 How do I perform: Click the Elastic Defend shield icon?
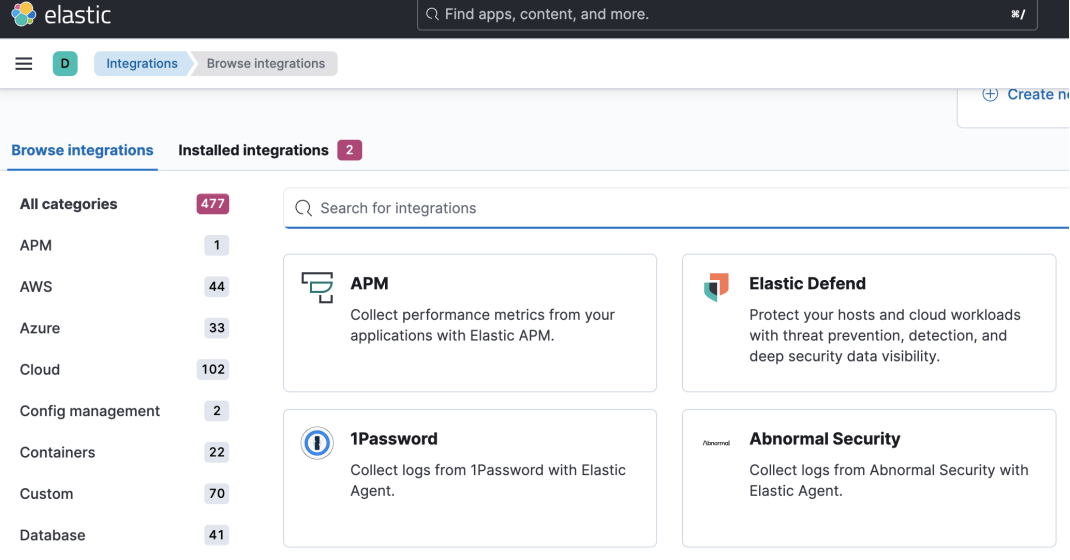pos(716,287)
